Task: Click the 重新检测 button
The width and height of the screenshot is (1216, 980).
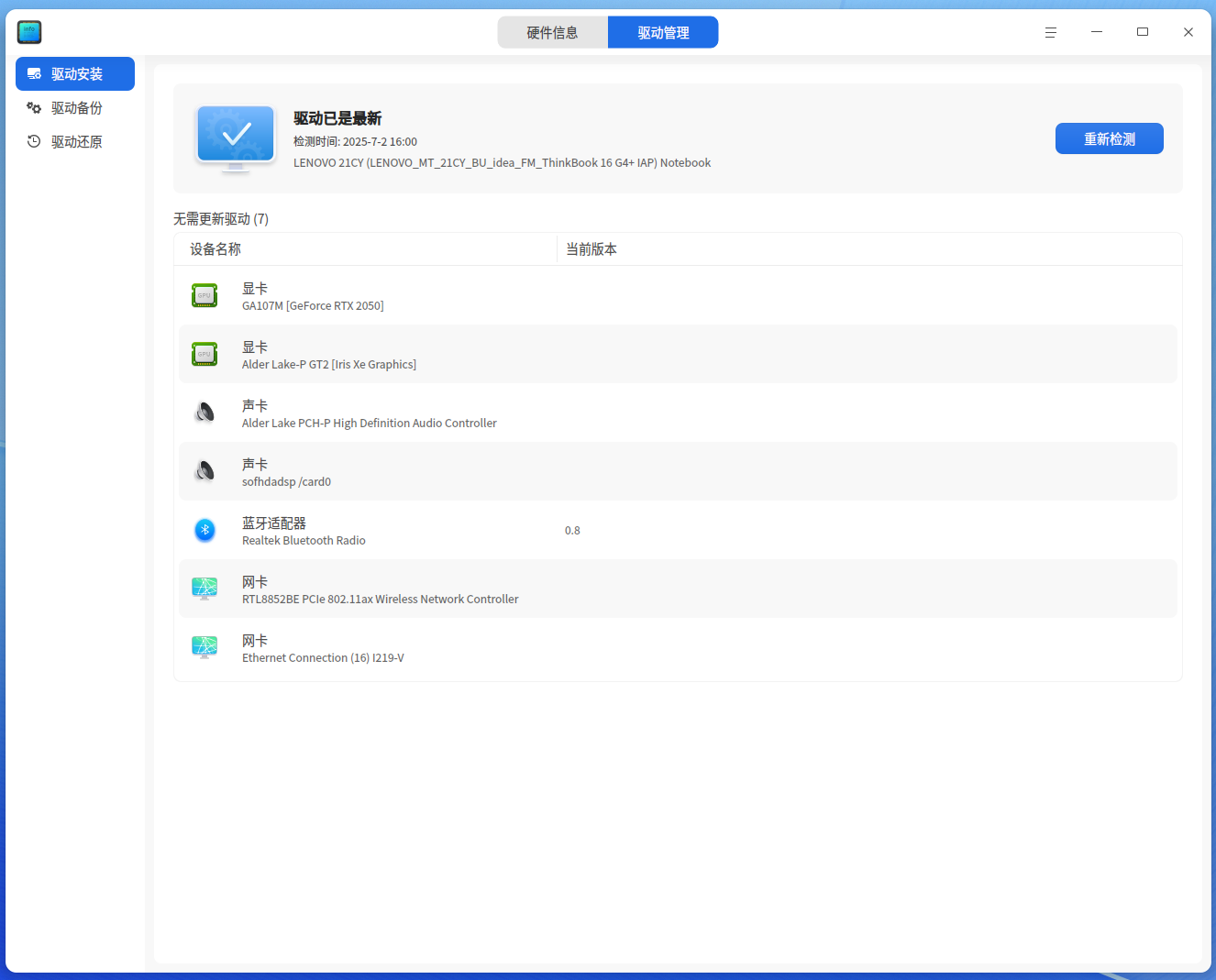Action: tap(1110, 138)
